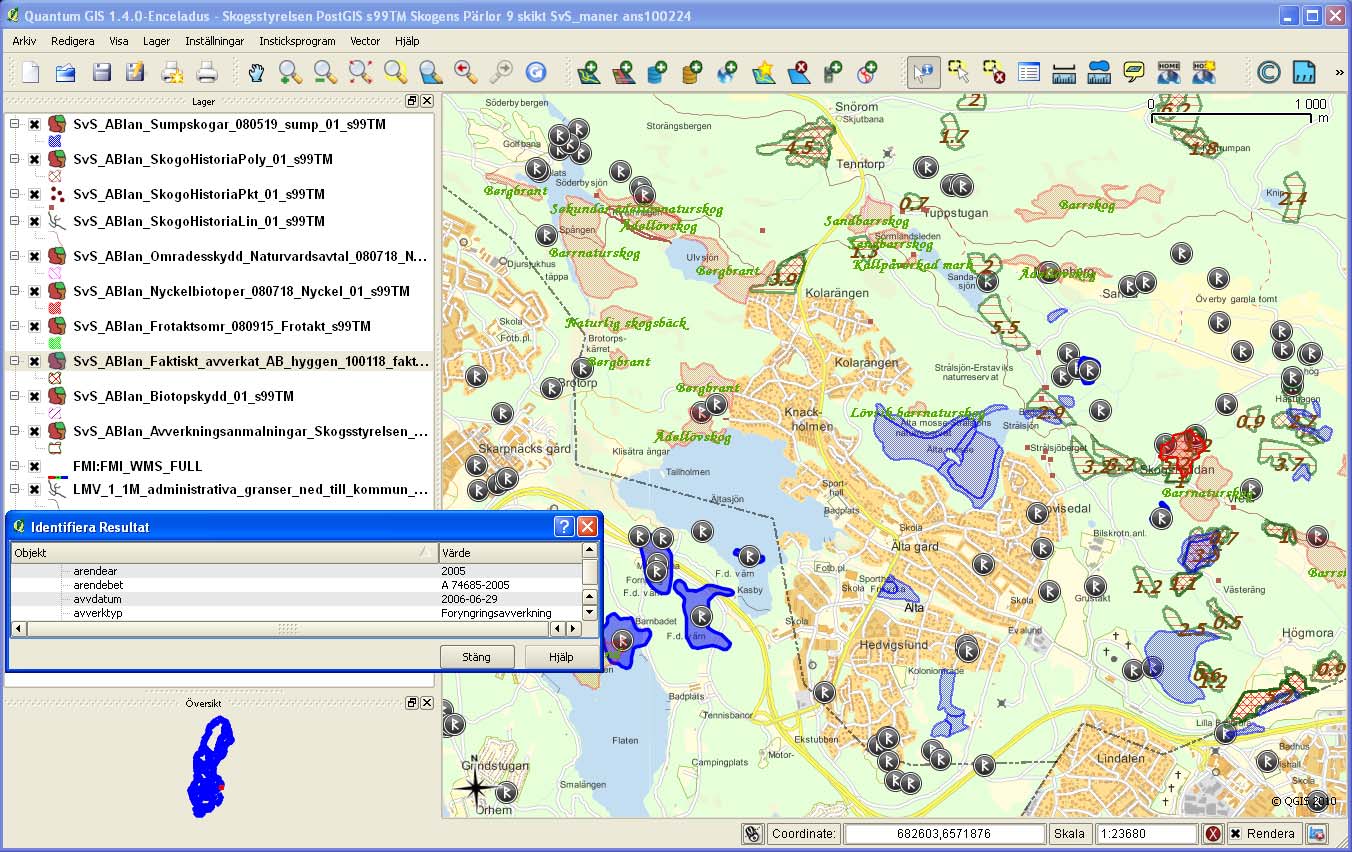Collapse SvS_ABlan_Faktiskt_avverkat layer node
1352x852 pixels.
(15, 361)
